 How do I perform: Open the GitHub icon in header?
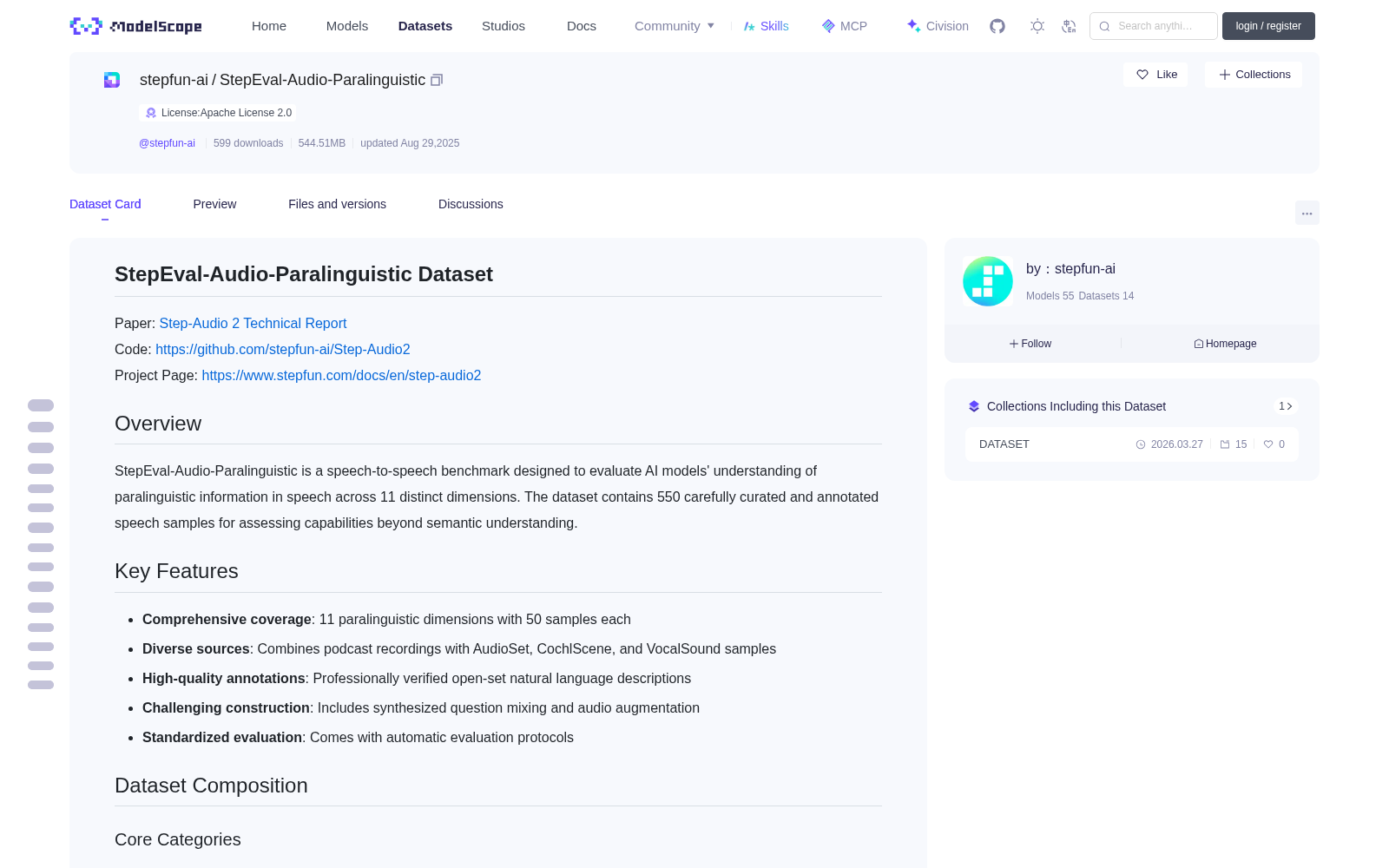(x=997, y=26)
